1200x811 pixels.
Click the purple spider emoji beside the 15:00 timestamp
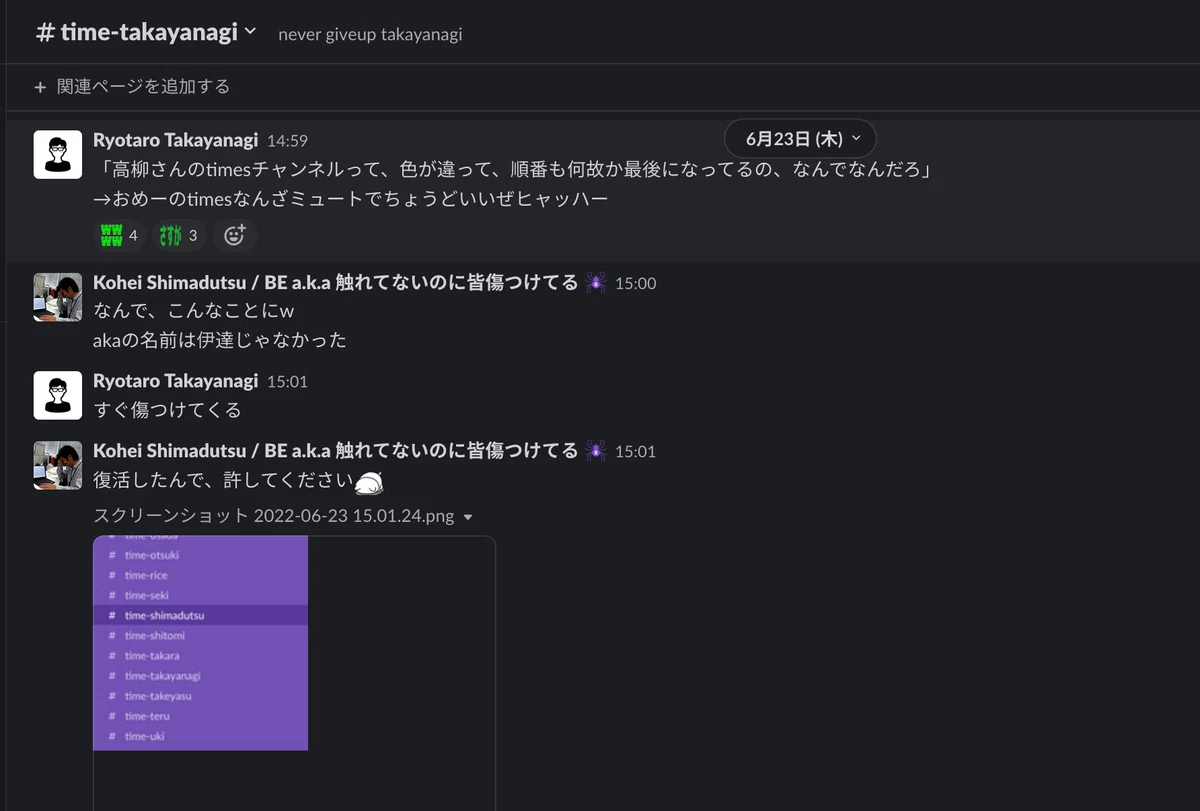(x=597, y=283)
